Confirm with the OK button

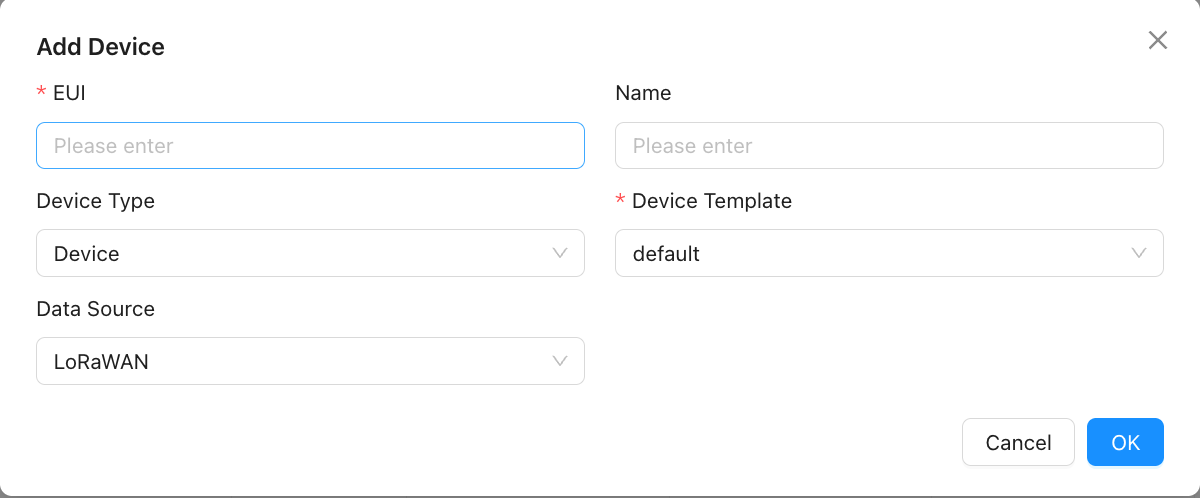point(1125,442)
